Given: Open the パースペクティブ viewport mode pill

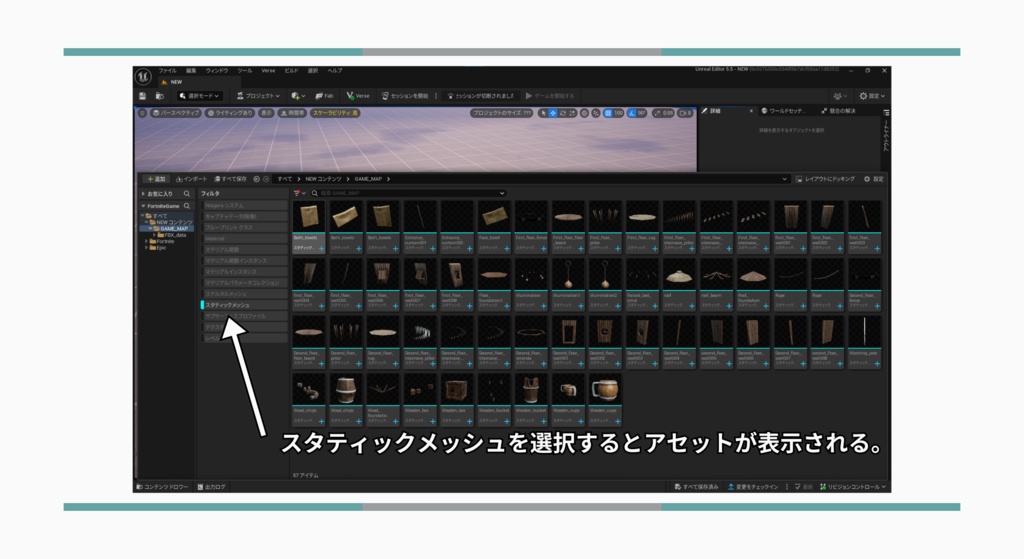Looking at the screenshot, I should point(176,113).
